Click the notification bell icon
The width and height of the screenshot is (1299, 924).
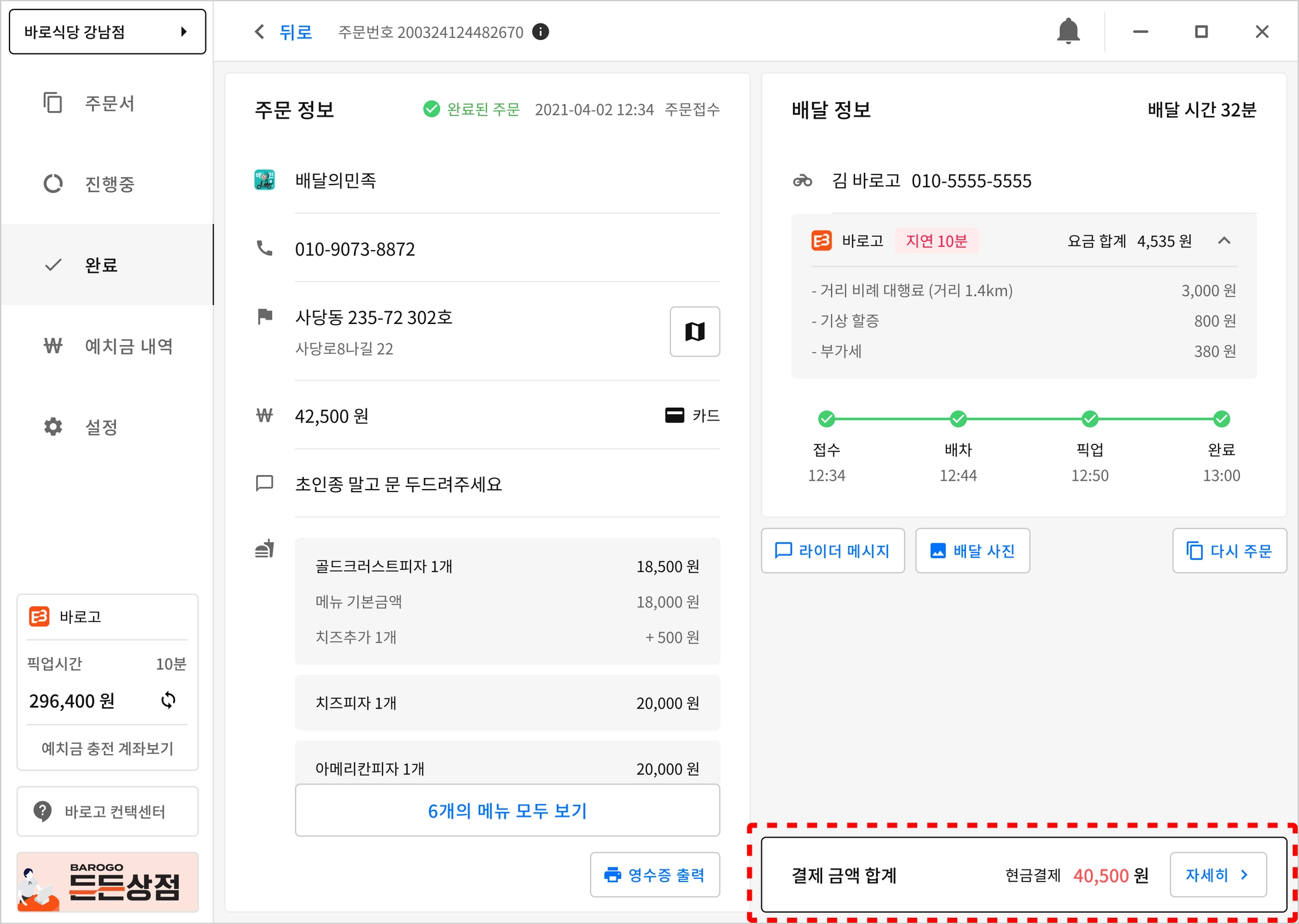pyautogui.click(x=1068, y=31)
